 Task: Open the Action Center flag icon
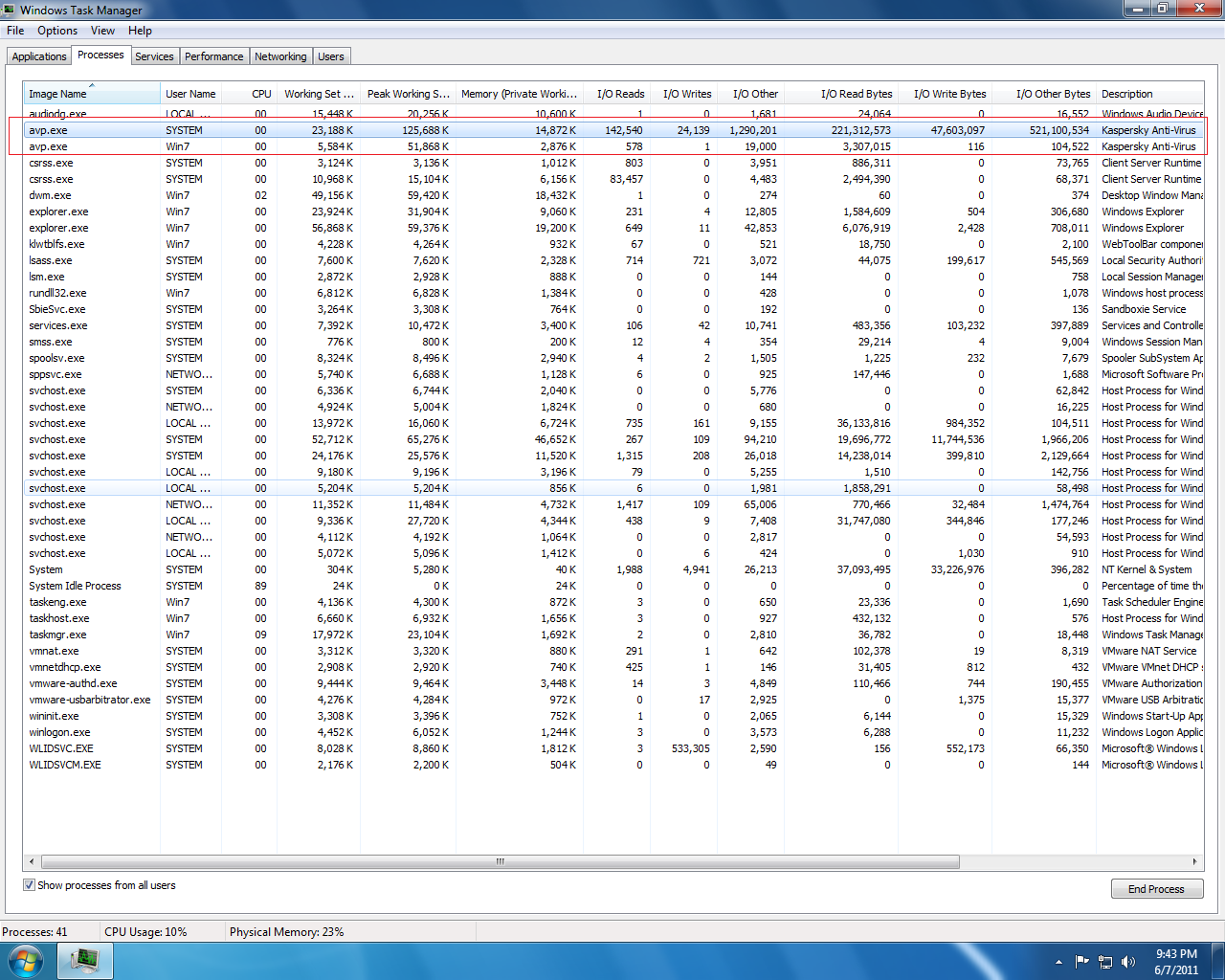coord(1082,962)
